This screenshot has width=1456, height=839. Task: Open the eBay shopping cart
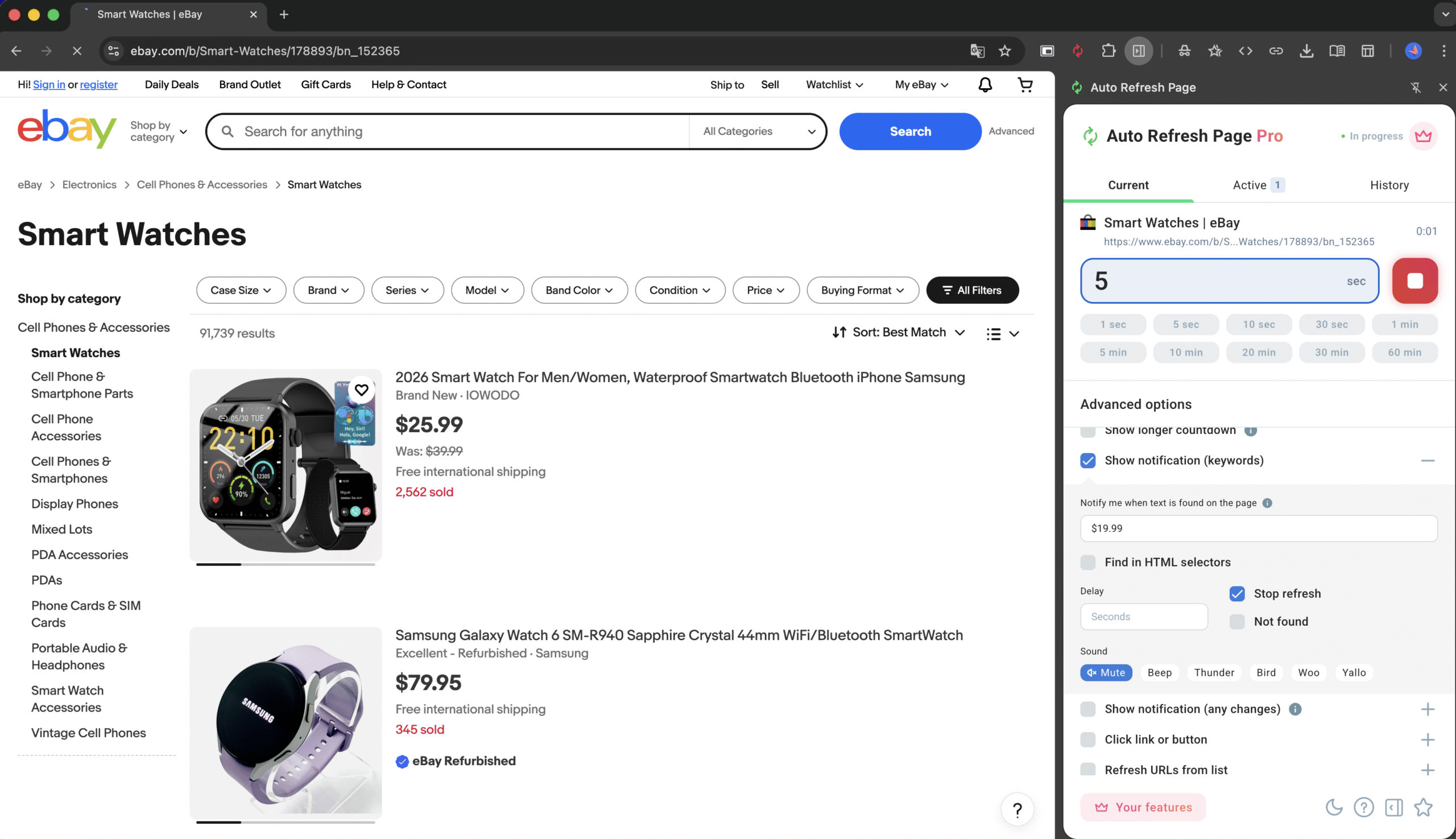(1025, 85)
